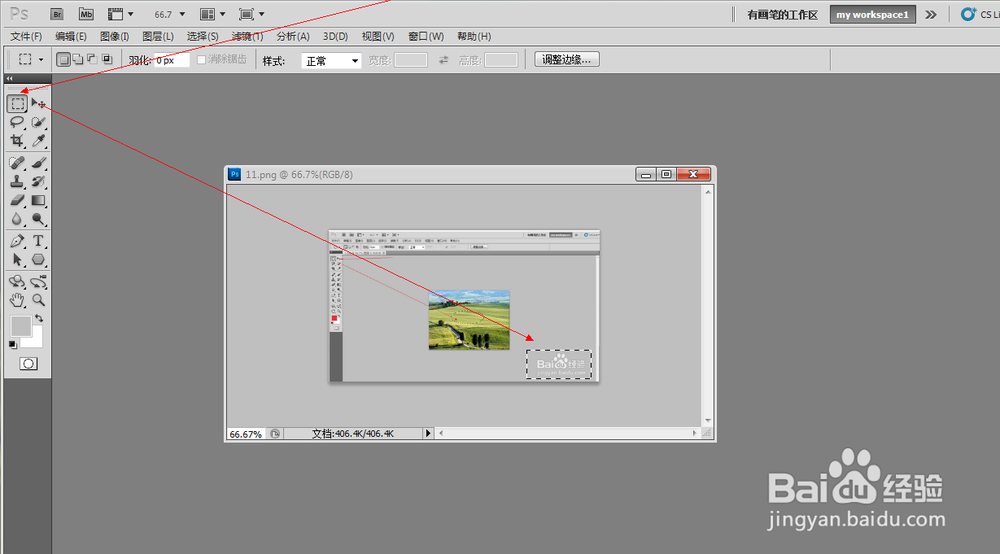Viewport: 1000px width, 554px height.
Task: Select the History Brush tool
Action: (x=38, y=182)
